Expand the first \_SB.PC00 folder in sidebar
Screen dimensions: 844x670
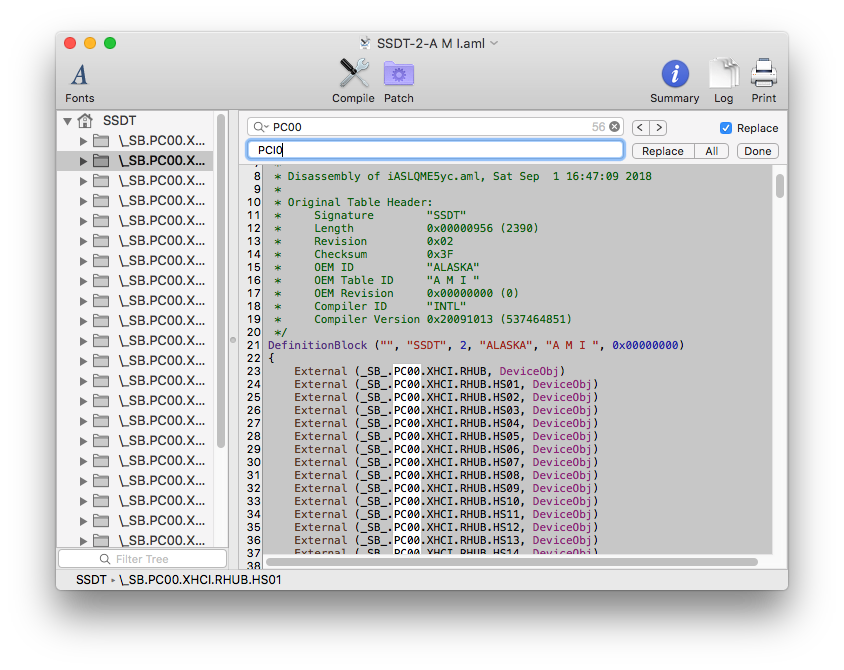tap(83, 140)
